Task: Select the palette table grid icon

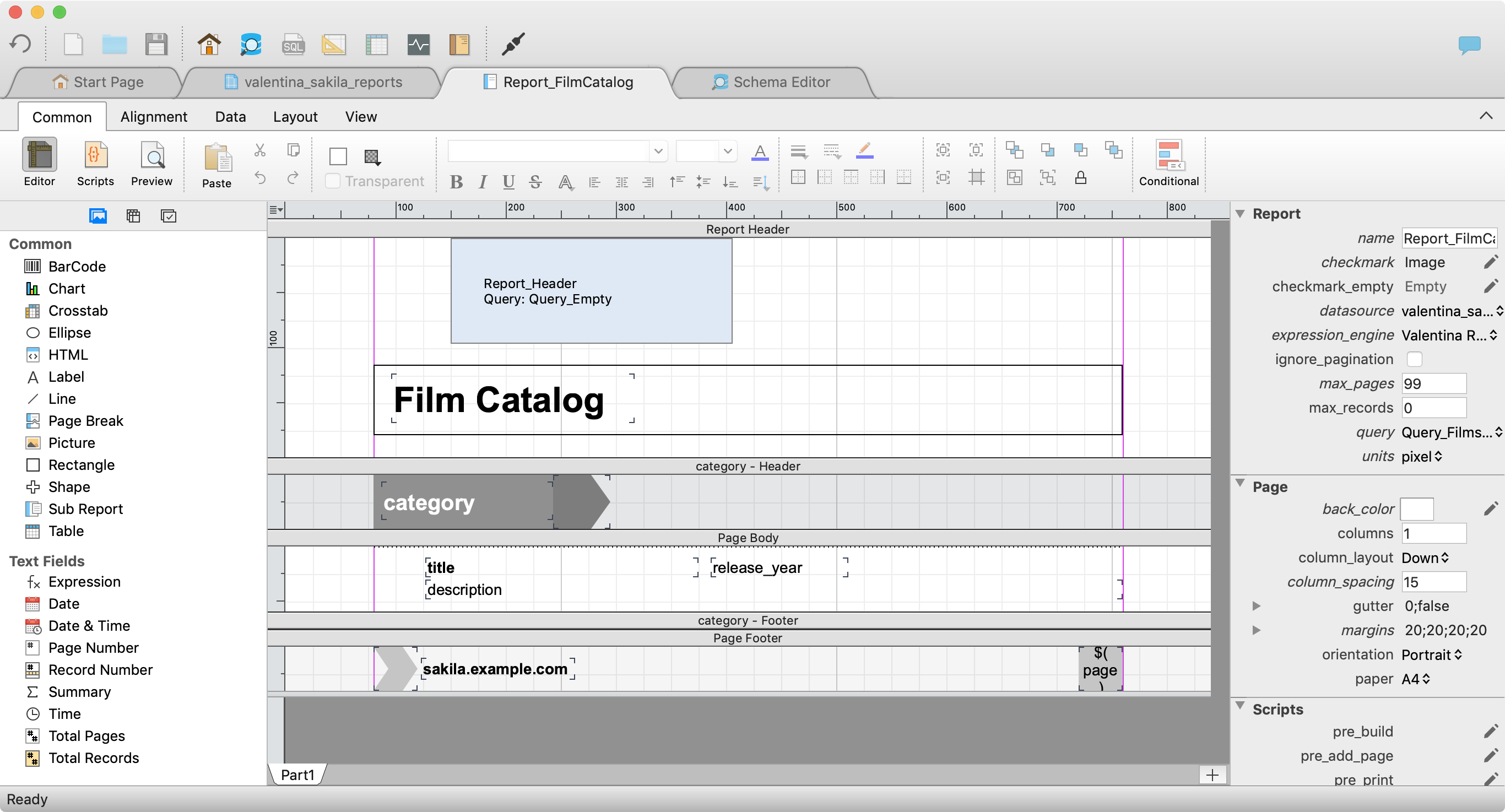Action: (133, 216)
